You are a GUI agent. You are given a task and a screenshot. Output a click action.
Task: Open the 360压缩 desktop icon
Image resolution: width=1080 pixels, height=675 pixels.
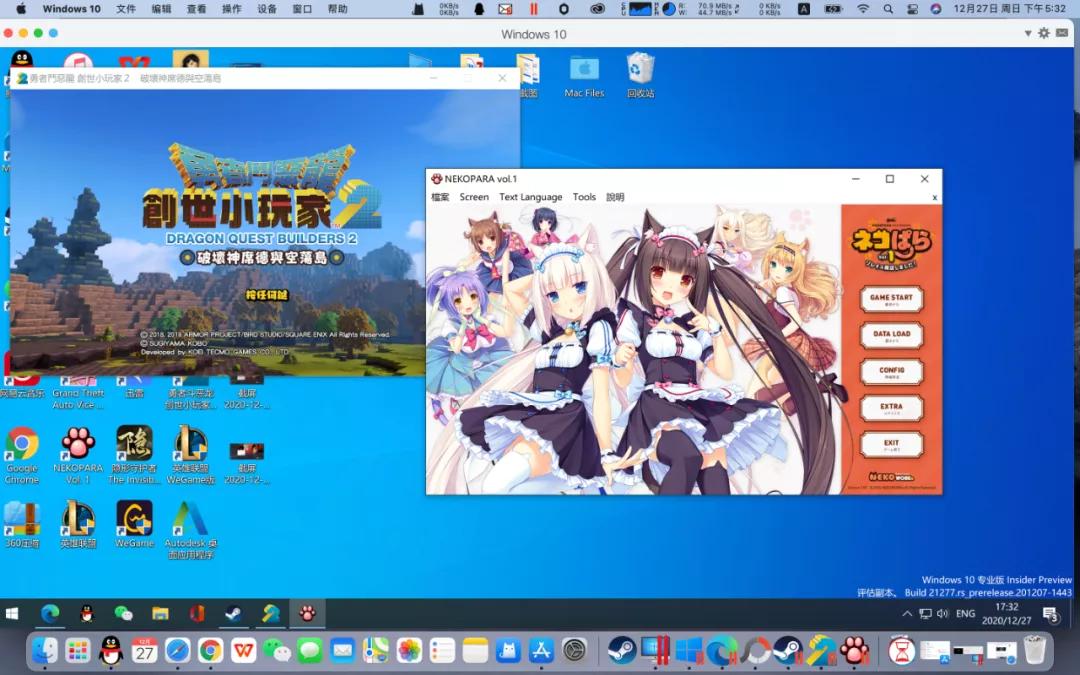(x=22, y=520)
